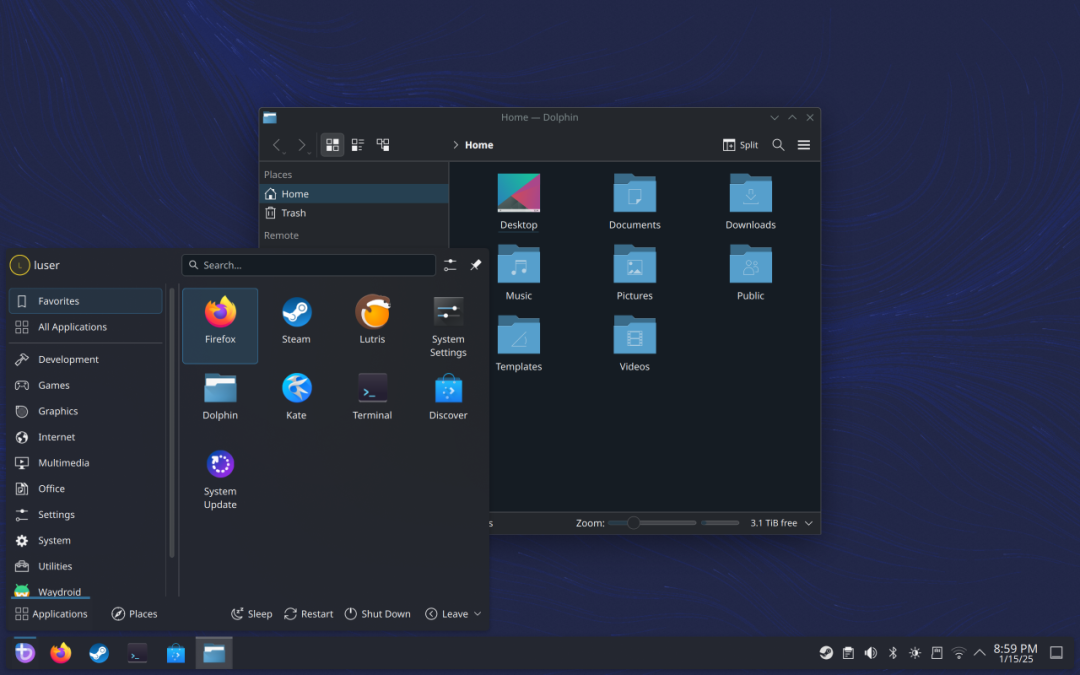Select the All Applications category
This screenshot has width=1080, height=675.
point(85,327)
